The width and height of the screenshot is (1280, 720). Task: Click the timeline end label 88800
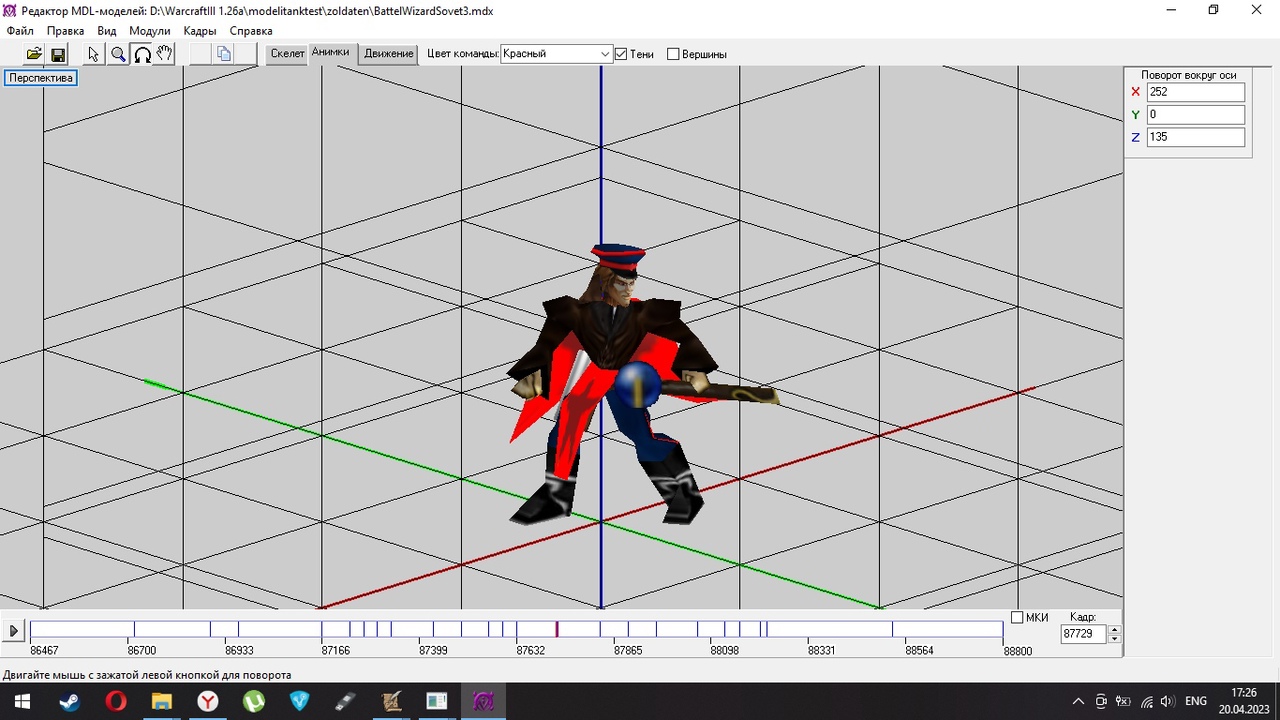click(x=1017, y=651)
